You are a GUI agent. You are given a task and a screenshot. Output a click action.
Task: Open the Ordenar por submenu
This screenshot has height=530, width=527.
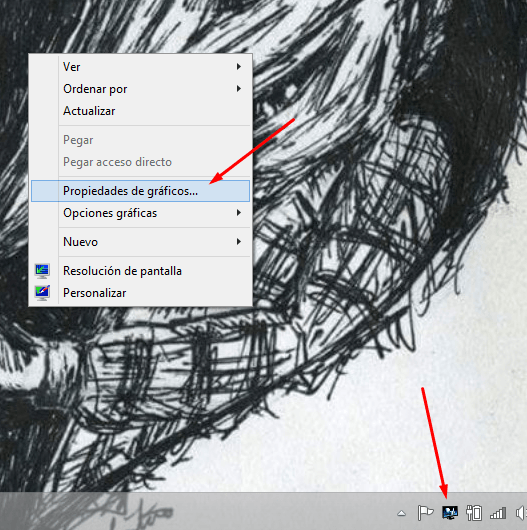pyautogui.click(x=140, y=89)
